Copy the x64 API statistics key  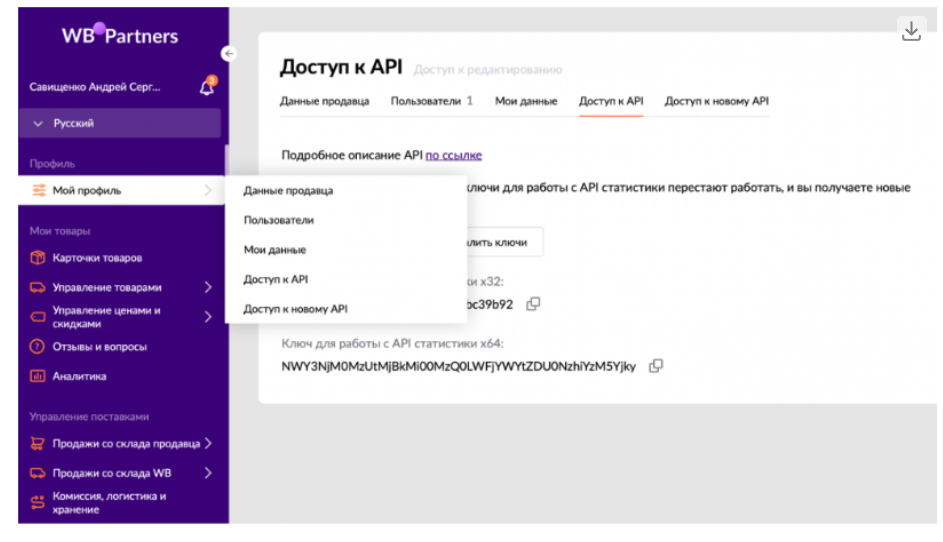click(656, 366)
